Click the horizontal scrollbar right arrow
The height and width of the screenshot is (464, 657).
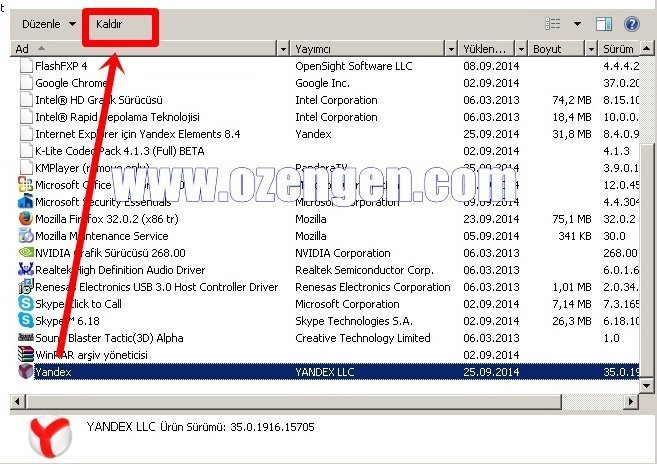631,401
